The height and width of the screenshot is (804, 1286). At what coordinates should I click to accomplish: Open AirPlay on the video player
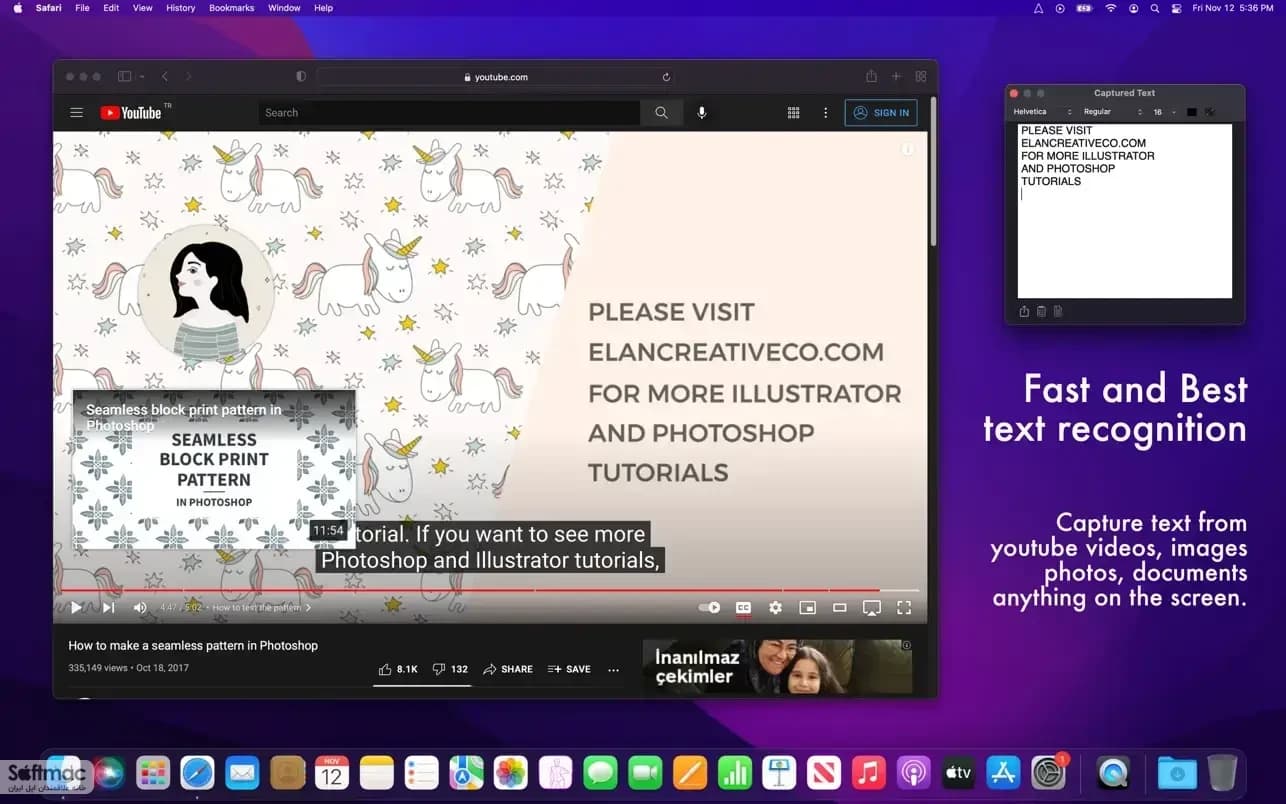(x=872, y=607)
